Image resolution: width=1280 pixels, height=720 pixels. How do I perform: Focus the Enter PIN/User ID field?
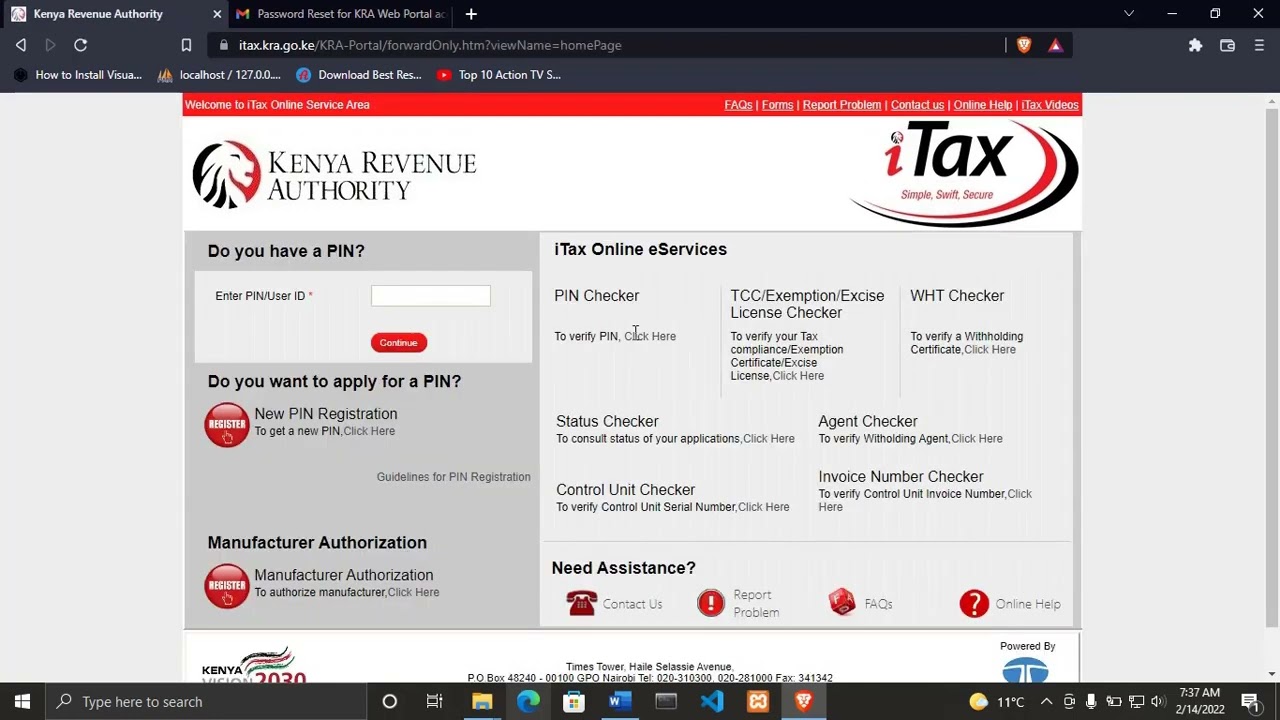[x=431, y=295]
